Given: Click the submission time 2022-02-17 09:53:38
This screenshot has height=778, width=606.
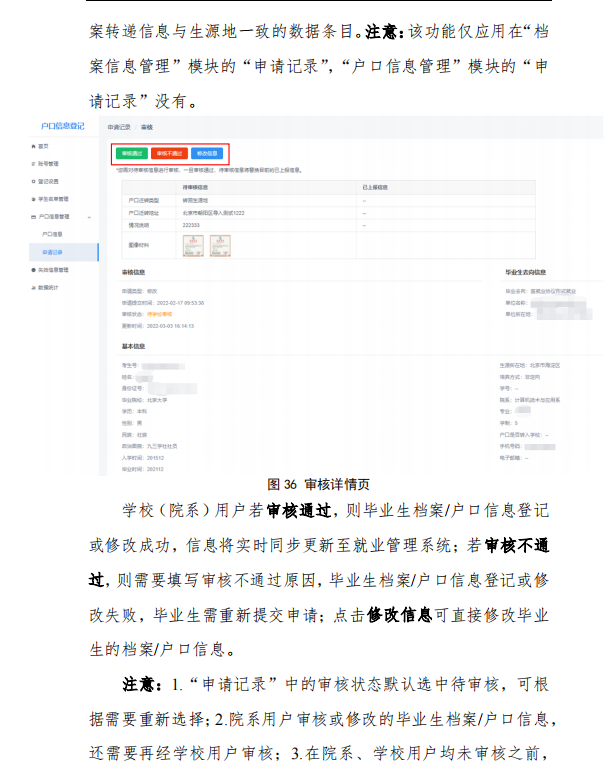Looking at the screenshot, I should pos(180,303).
